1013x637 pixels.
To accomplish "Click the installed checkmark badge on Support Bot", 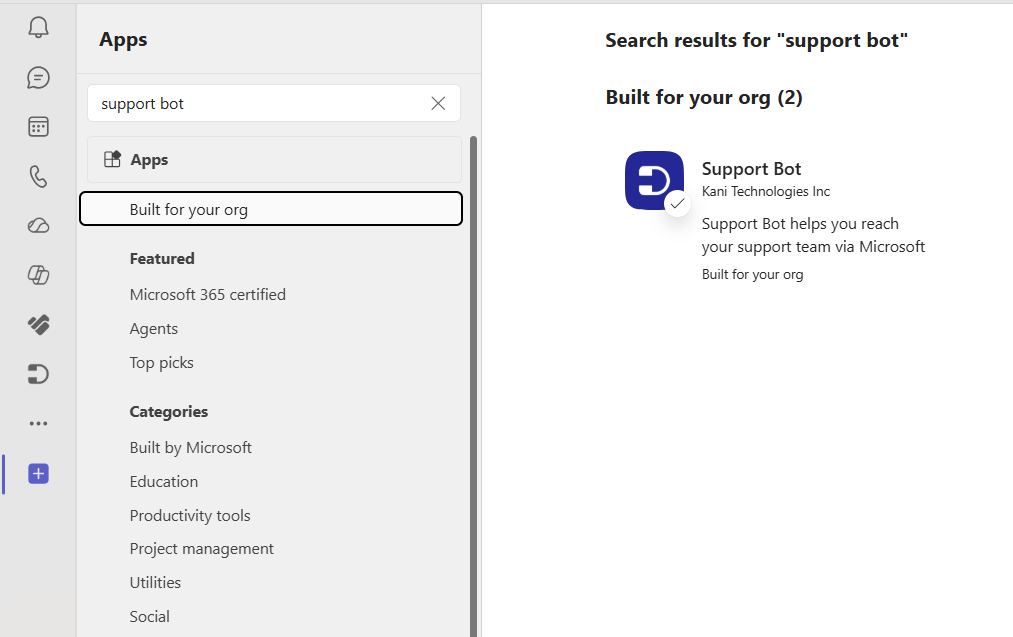I will coord(677,204).
